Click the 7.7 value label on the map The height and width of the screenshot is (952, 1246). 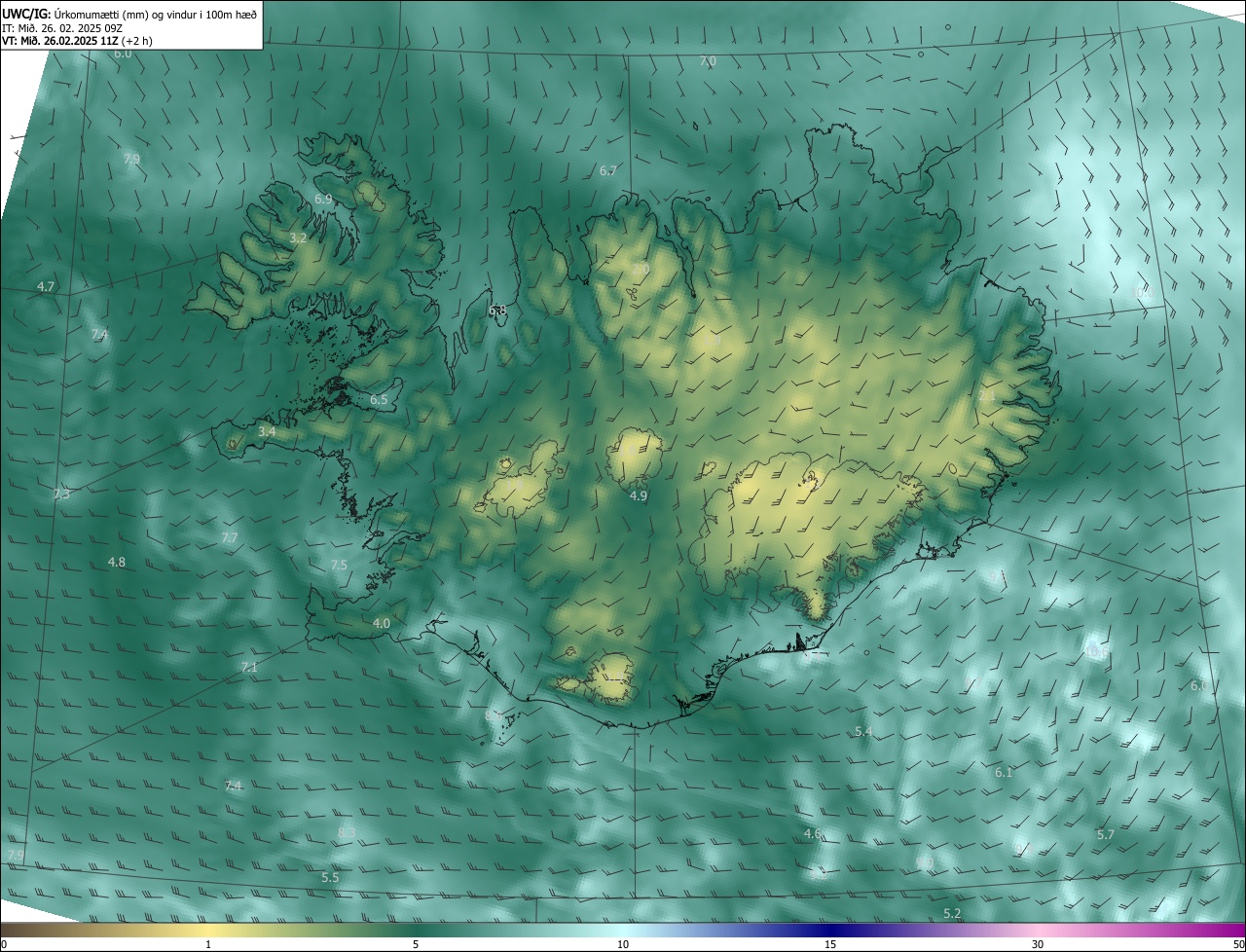tap(230, 537)
